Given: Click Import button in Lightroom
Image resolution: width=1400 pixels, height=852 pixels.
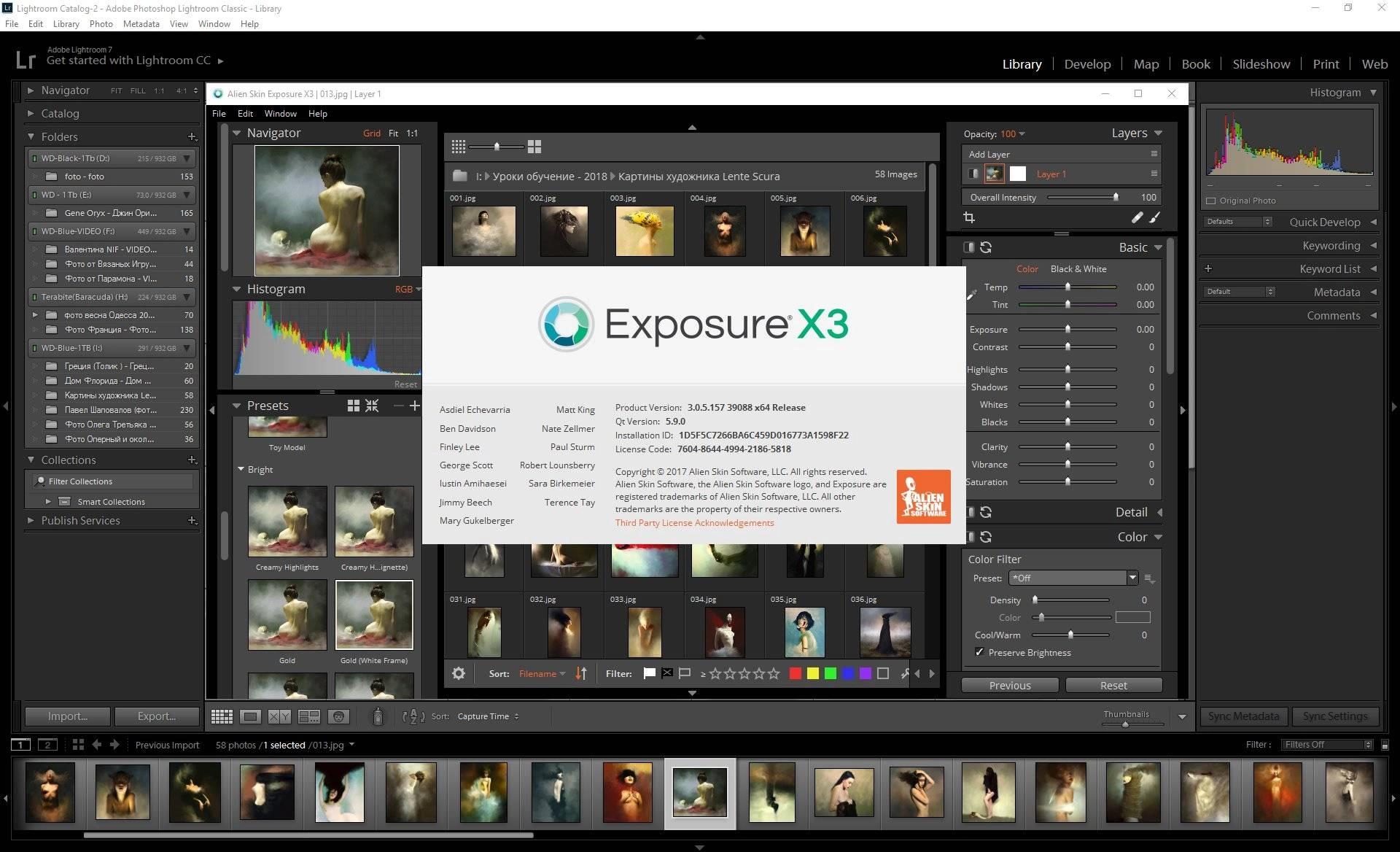Looking at the screenshot, I should (67, 716).
